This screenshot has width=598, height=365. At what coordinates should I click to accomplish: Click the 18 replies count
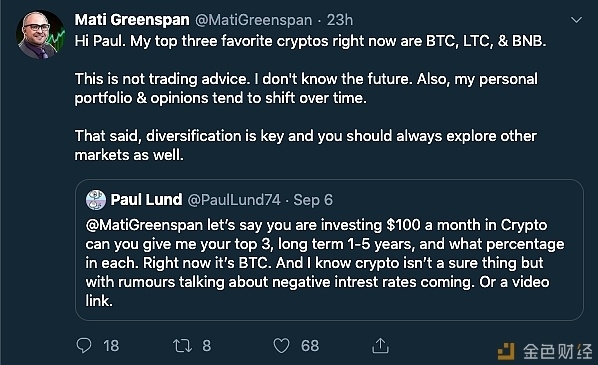coord(111,346)
